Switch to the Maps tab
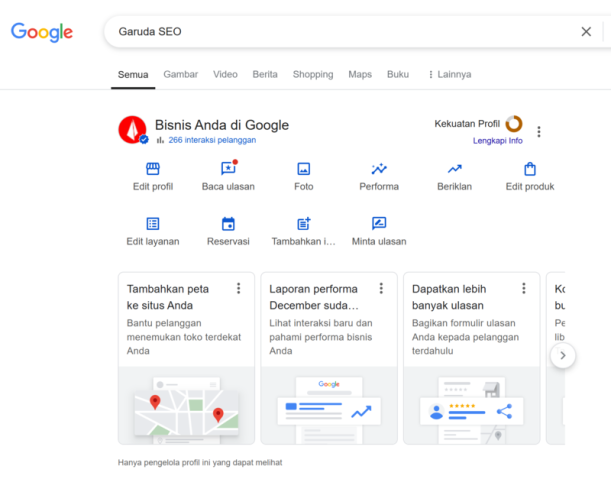 click(360, 74)
